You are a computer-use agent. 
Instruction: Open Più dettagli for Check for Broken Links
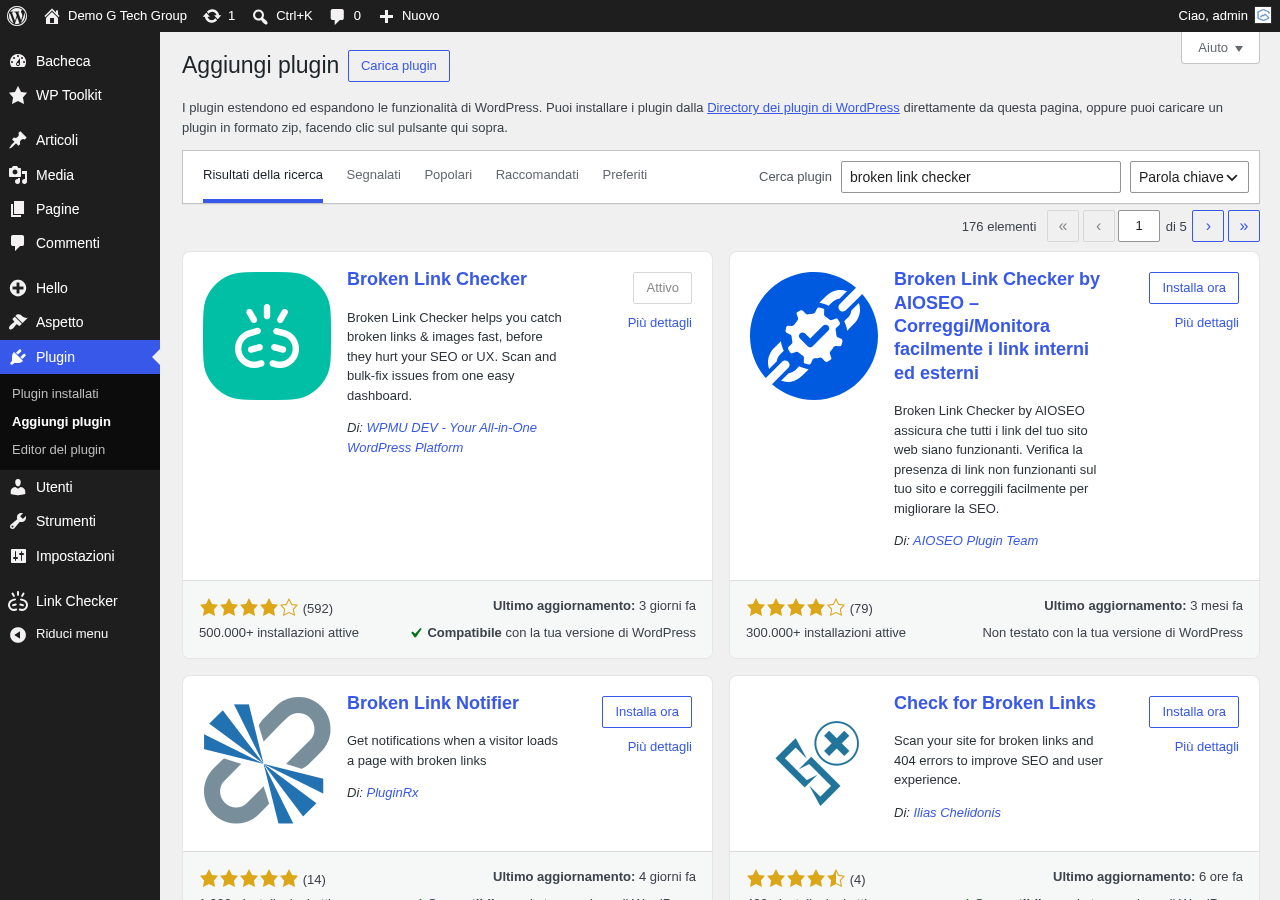1207,746
